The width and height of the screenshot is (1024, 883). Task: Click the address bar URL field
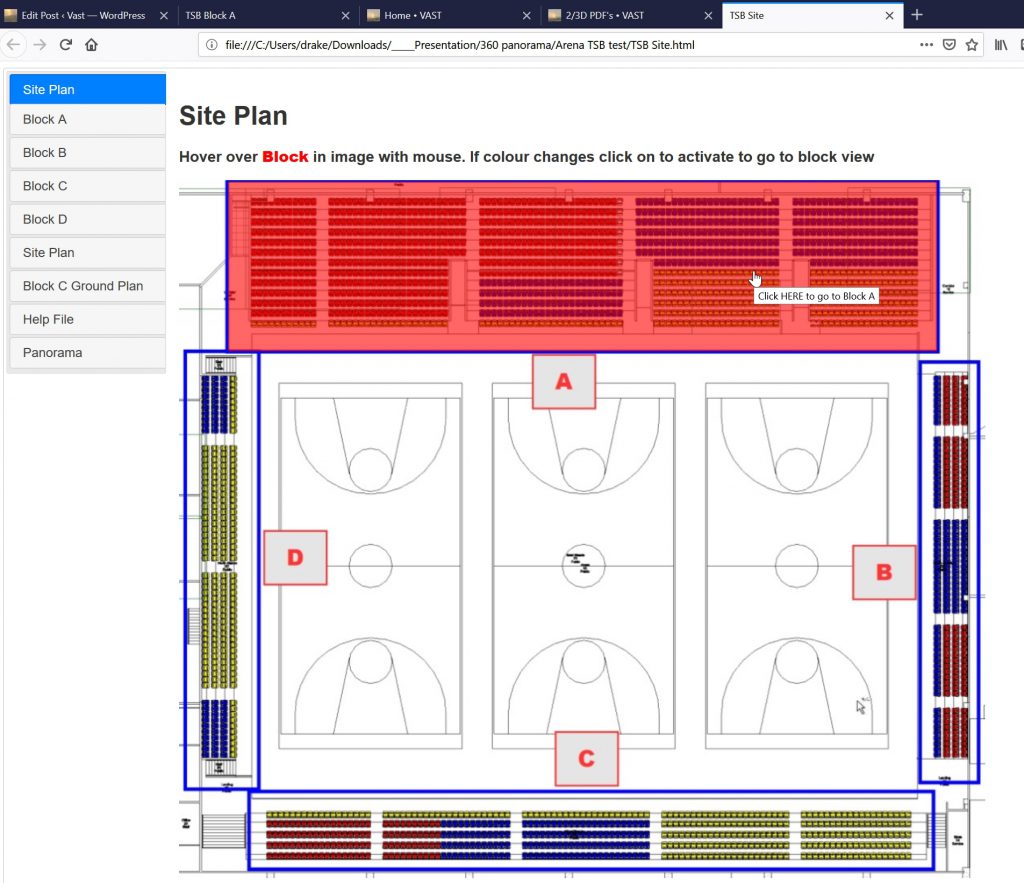coord(560,45)
